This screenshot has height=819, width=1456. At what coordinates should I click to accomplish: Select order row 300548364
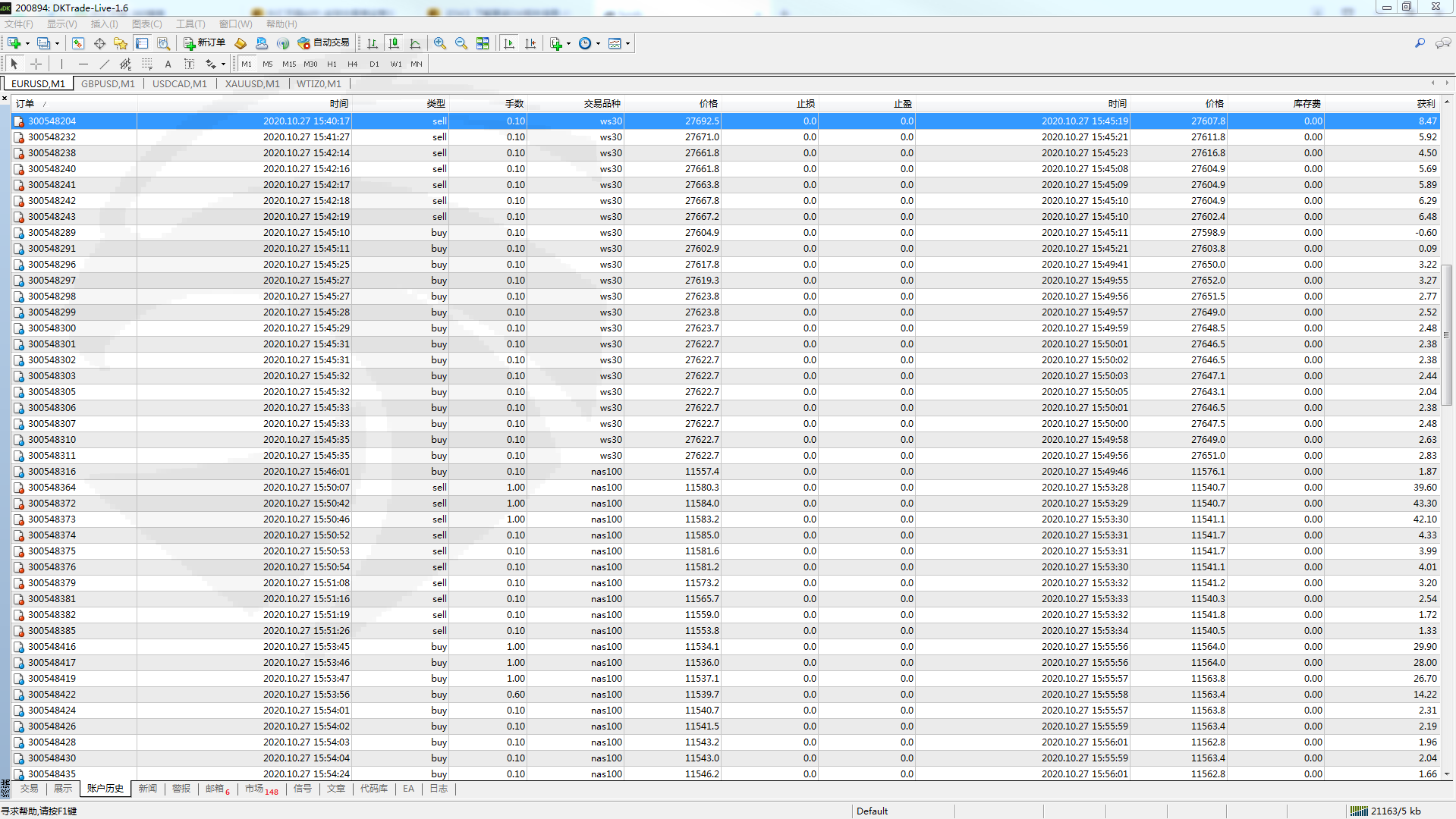tap(52, 488)
